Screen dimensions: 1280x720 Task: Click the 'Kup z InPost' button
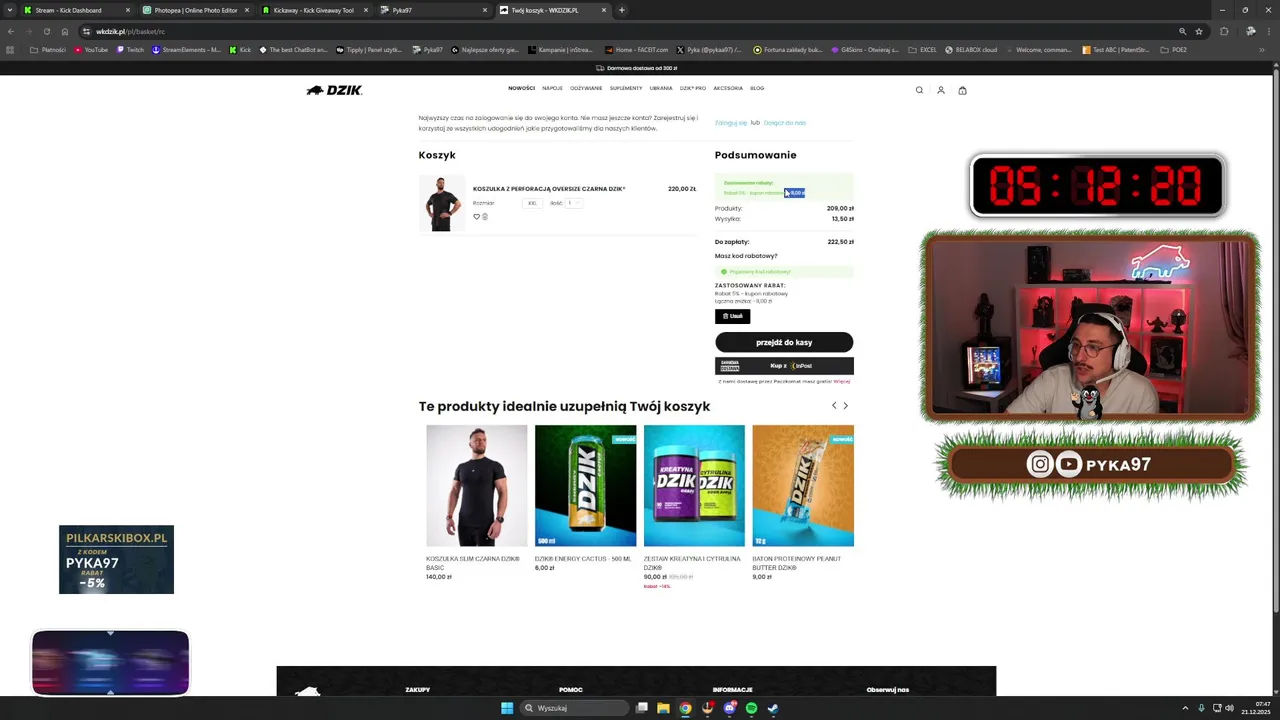784,366
